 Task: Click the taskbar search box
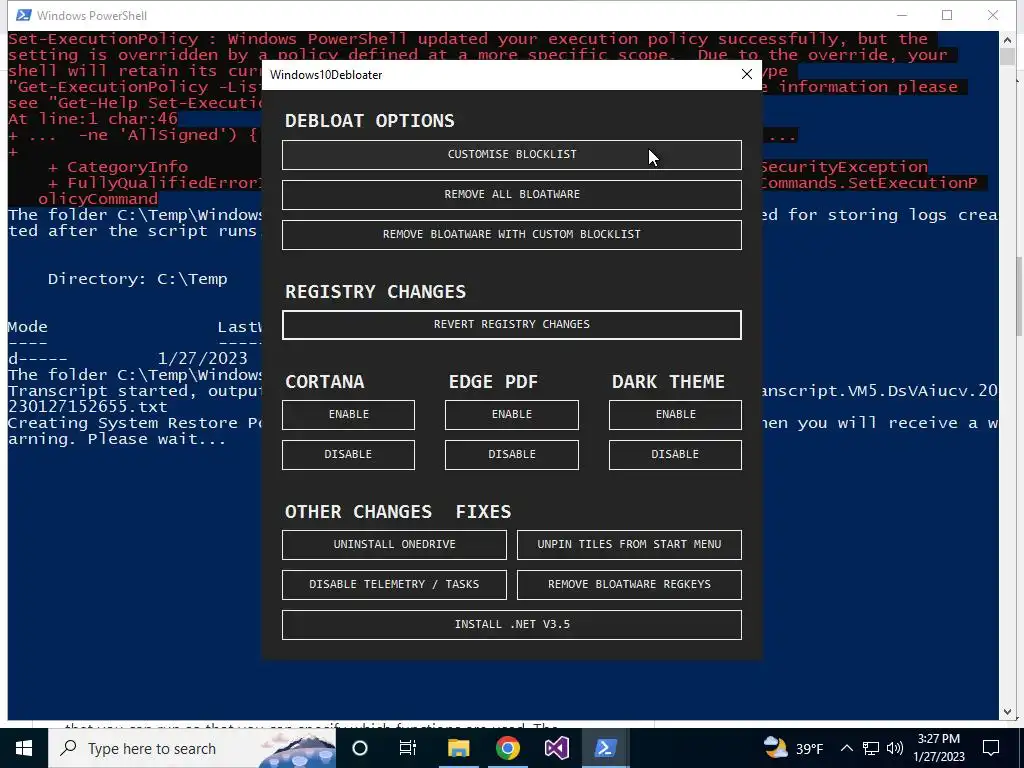click(193, 748)
